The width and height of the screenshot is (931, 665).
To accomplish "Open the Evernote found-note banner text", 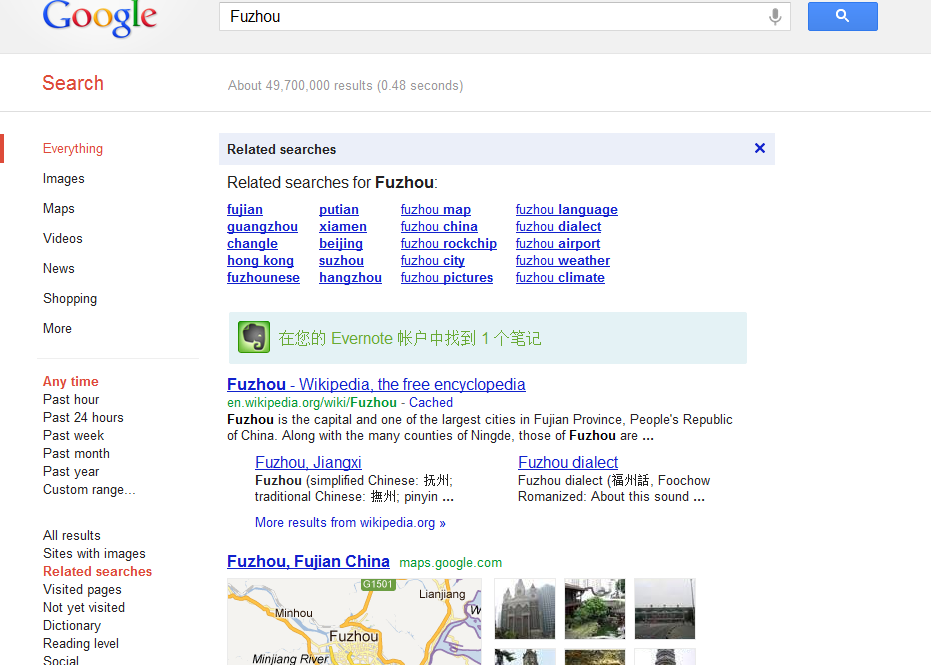I will click(x=410, y=338).
